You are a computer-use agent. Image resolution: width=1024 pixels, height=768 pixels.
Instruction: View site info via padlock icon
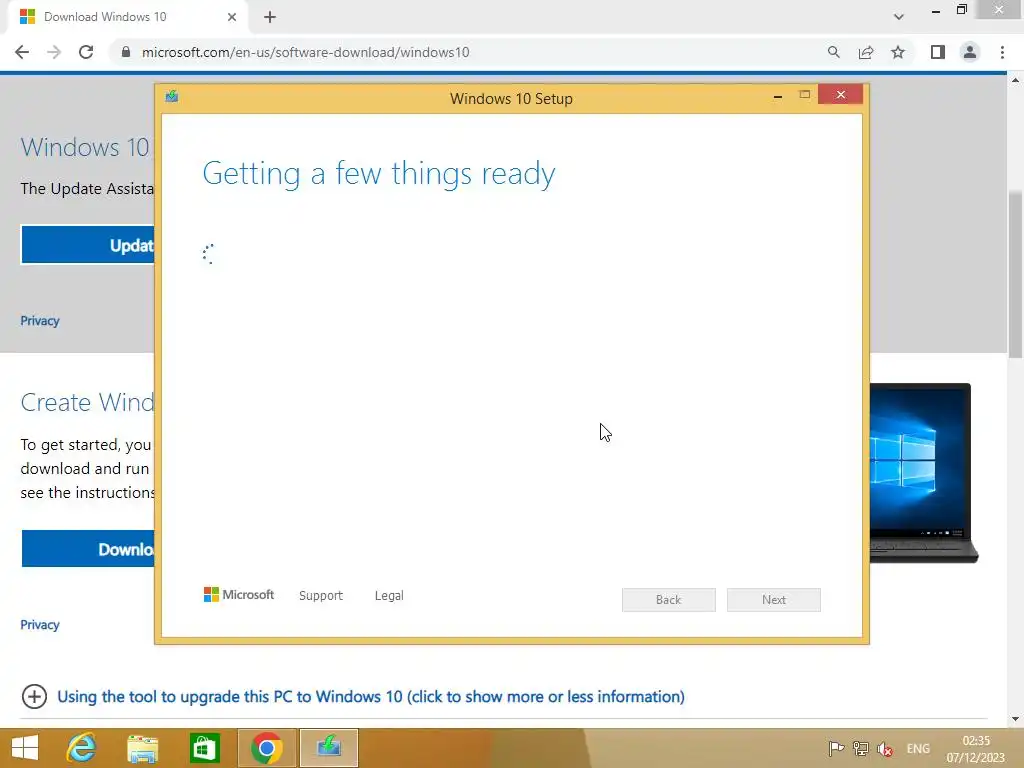pos(126,52)
